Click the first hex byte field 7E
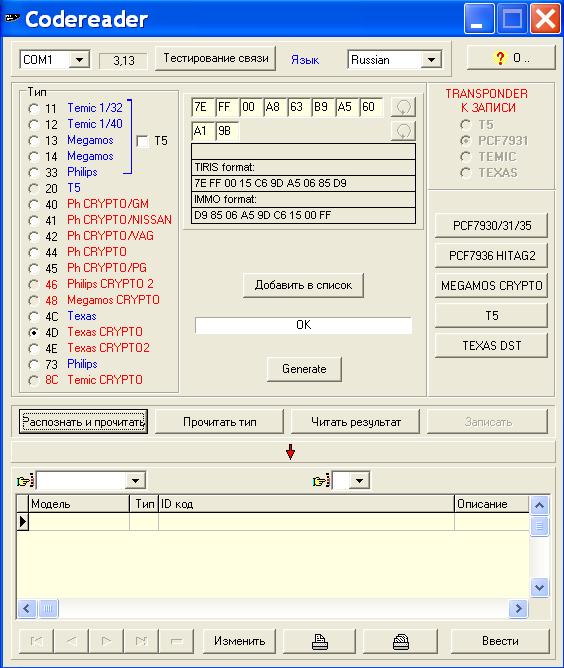The image size is (564, 668). 203,107
